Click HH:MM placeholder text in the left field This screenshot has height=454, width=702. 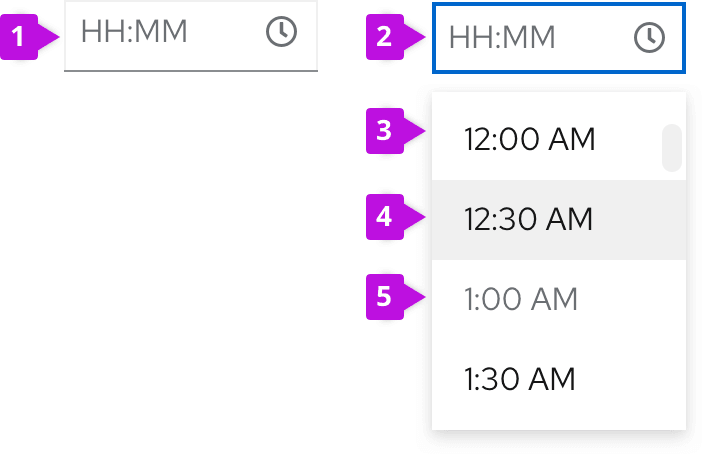pyautogui.click(x=134, y=33)
